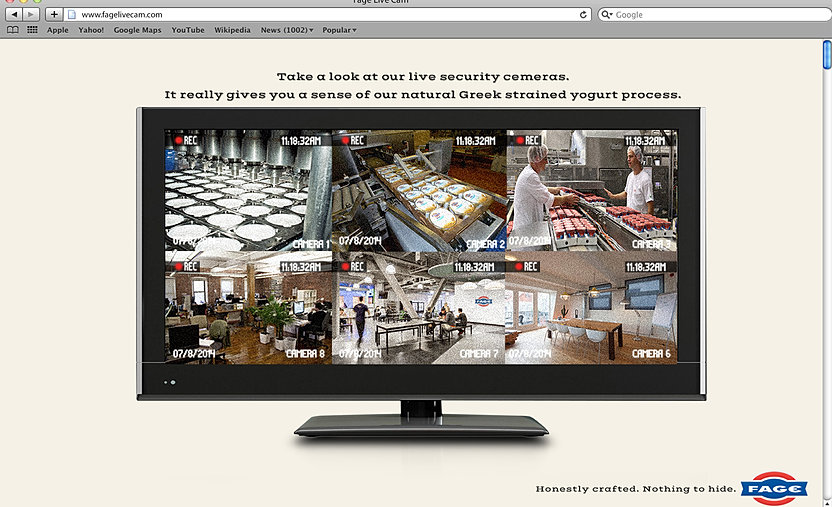This screenshot has height=507, width=832.
Task: Select the Camera 2 packaging feed
Action: click(419, 190)
